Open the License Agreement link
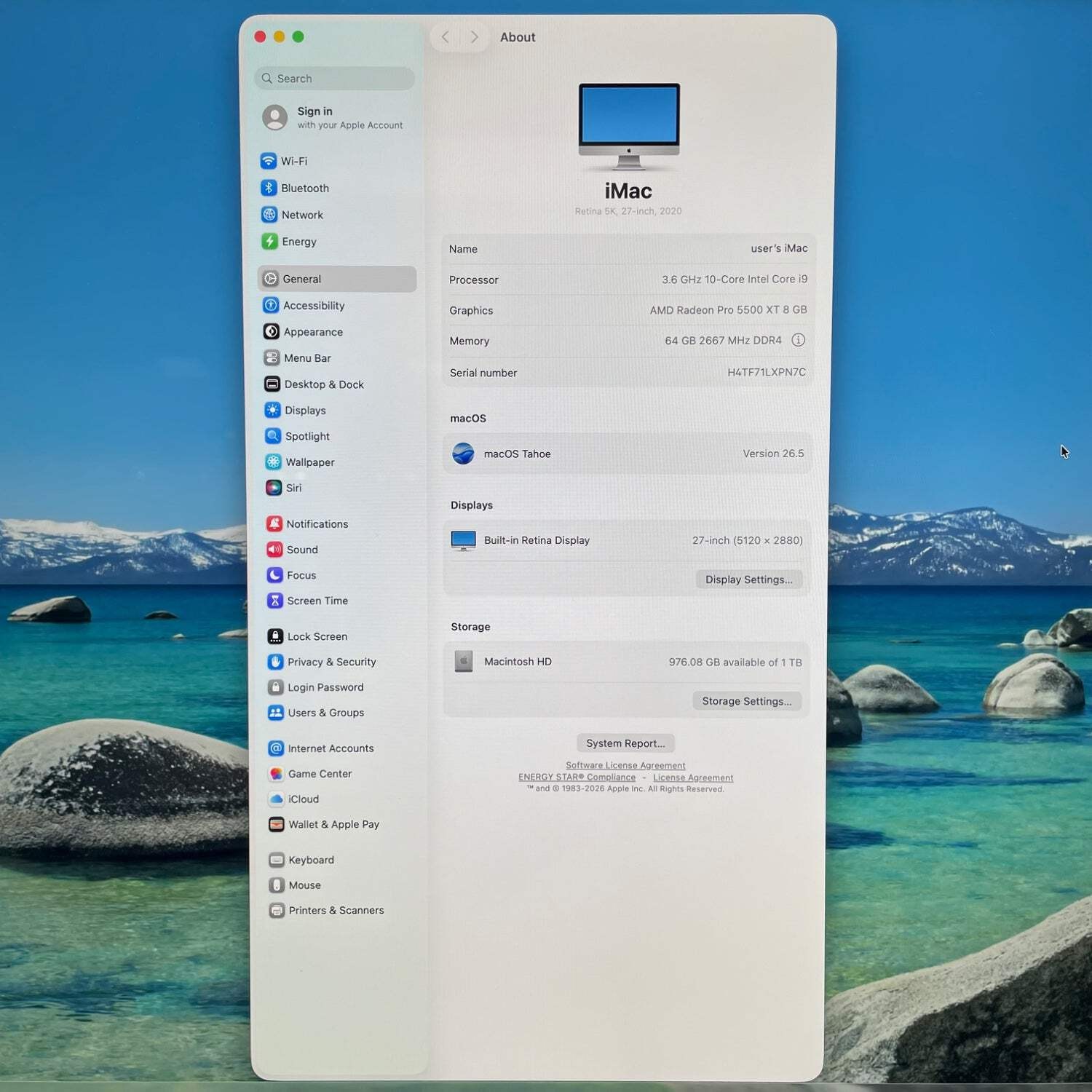This screenshot has height=1092, width=1092. [x=693, y=778]
